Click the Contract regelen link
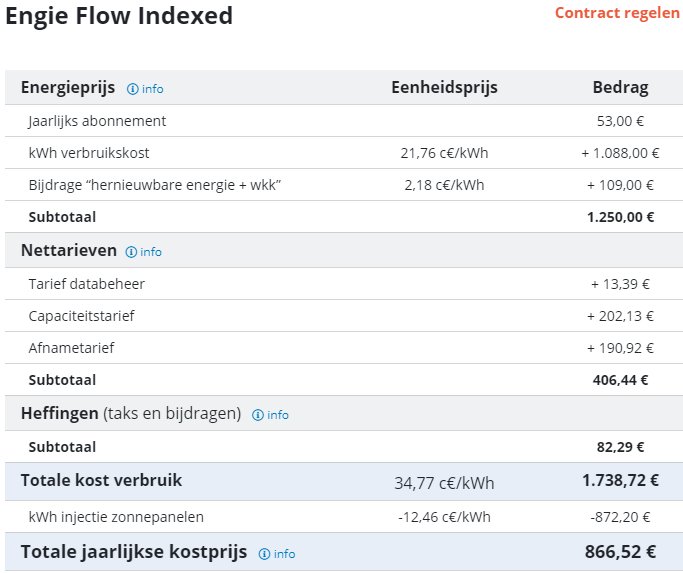The height and width of the screenshot is (573, 683). [617, 13]
